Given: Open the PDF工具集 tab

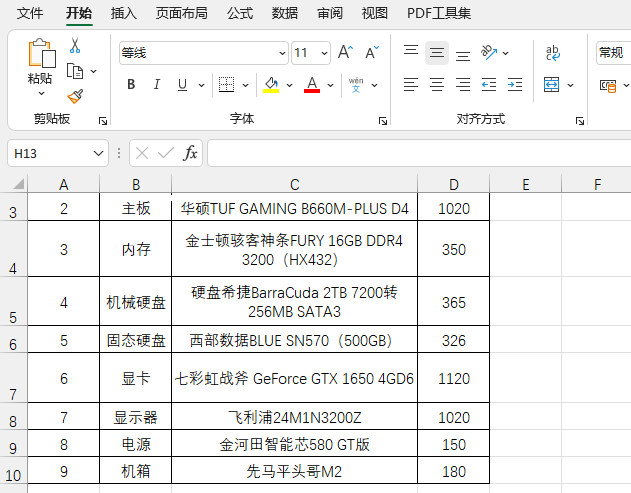Looking at the screenshot, I should coord(439,13).
